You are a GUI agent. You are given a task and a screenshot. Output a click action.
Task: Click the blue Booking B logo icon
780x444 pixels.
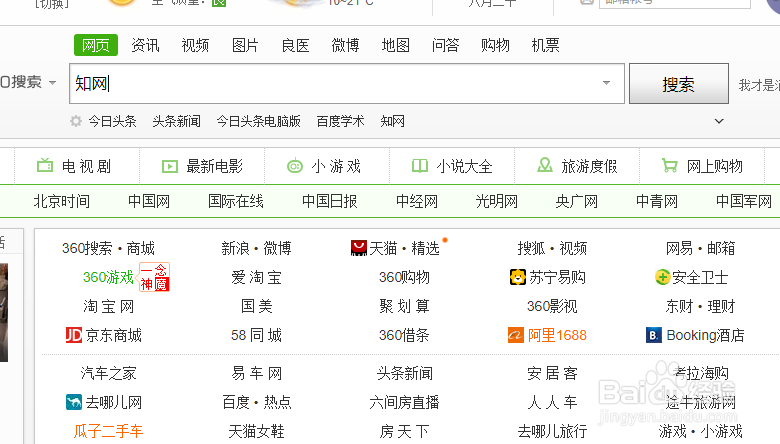click(x=654, y=335)
